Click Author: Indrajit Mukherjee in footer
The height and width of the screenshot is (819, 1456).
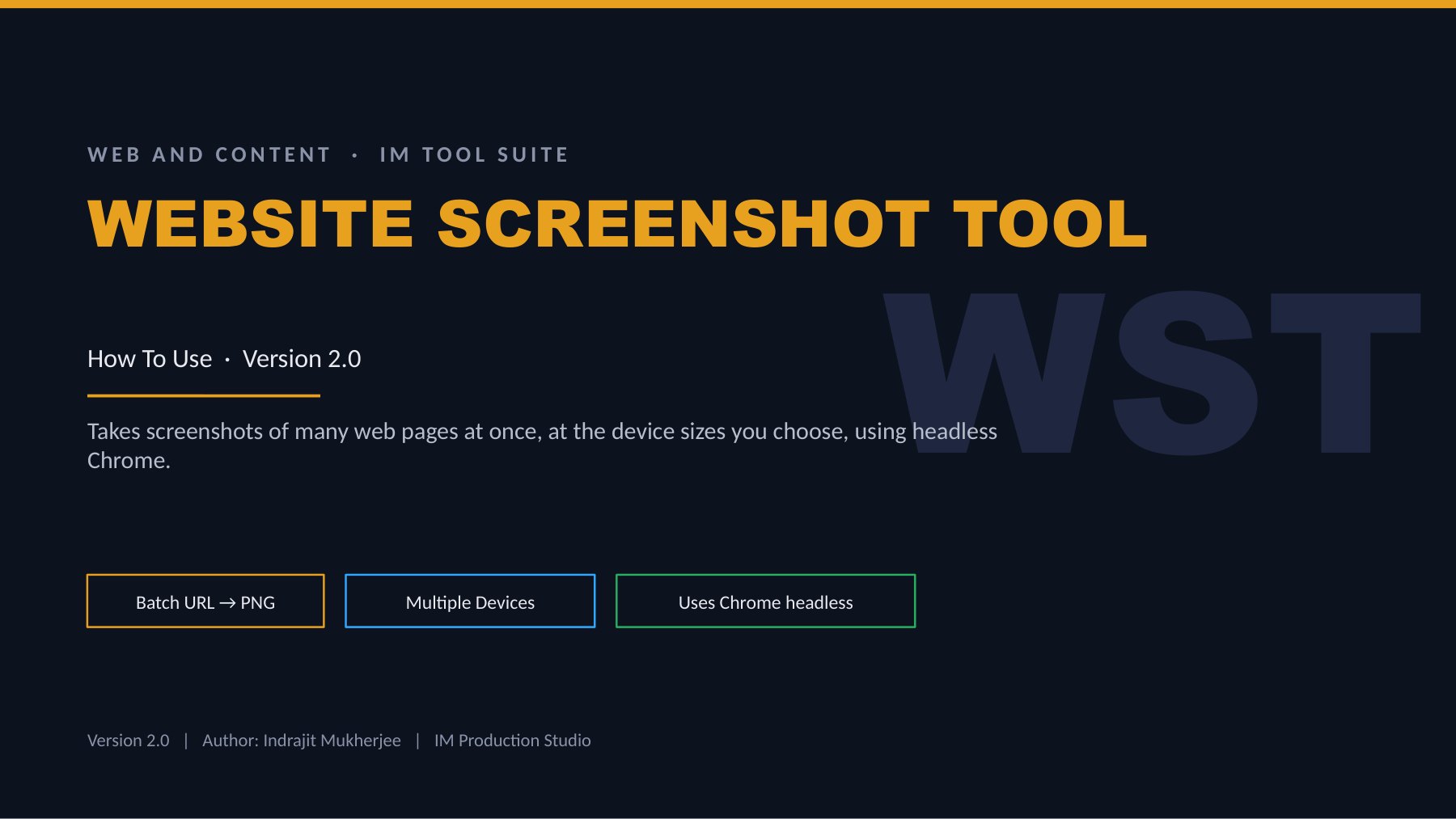coord(301,740)
